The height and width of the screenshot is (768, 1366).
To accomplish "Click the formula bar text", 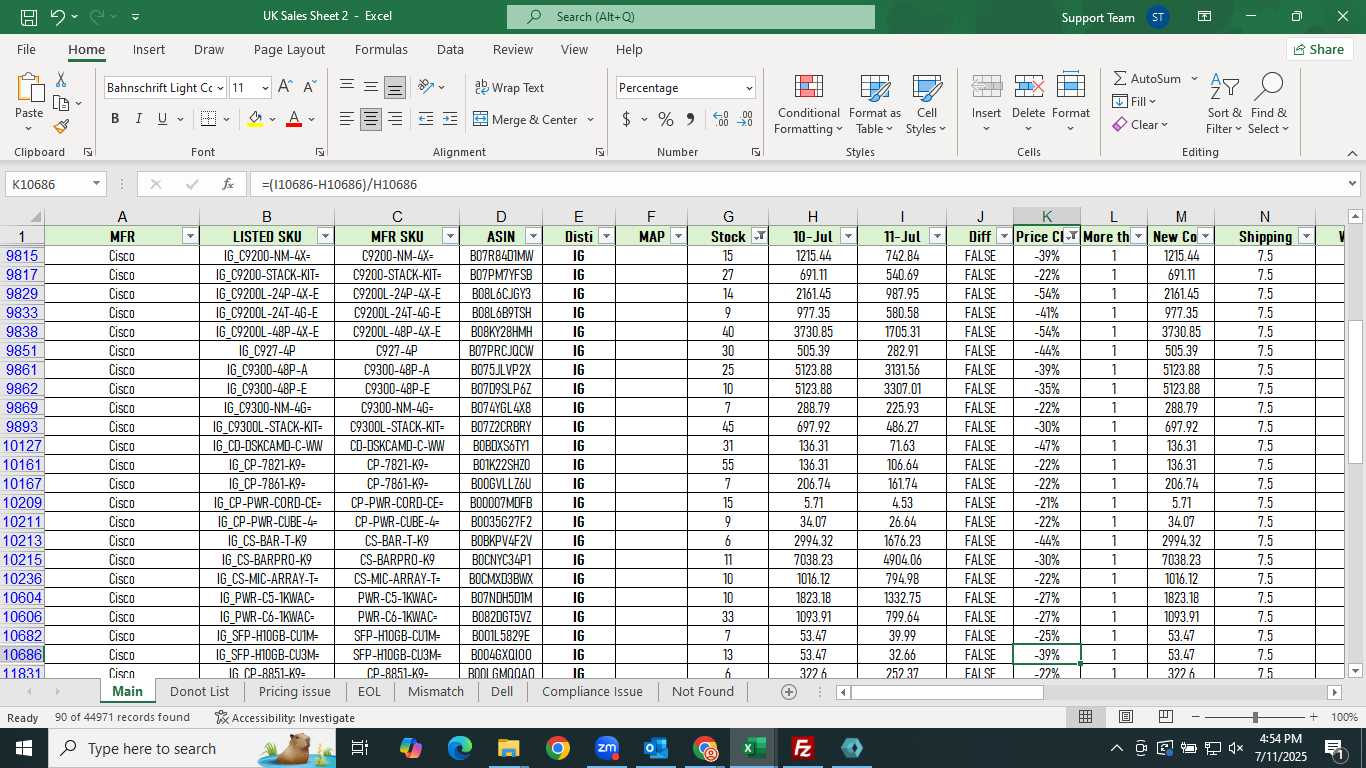I will point(340,184).
